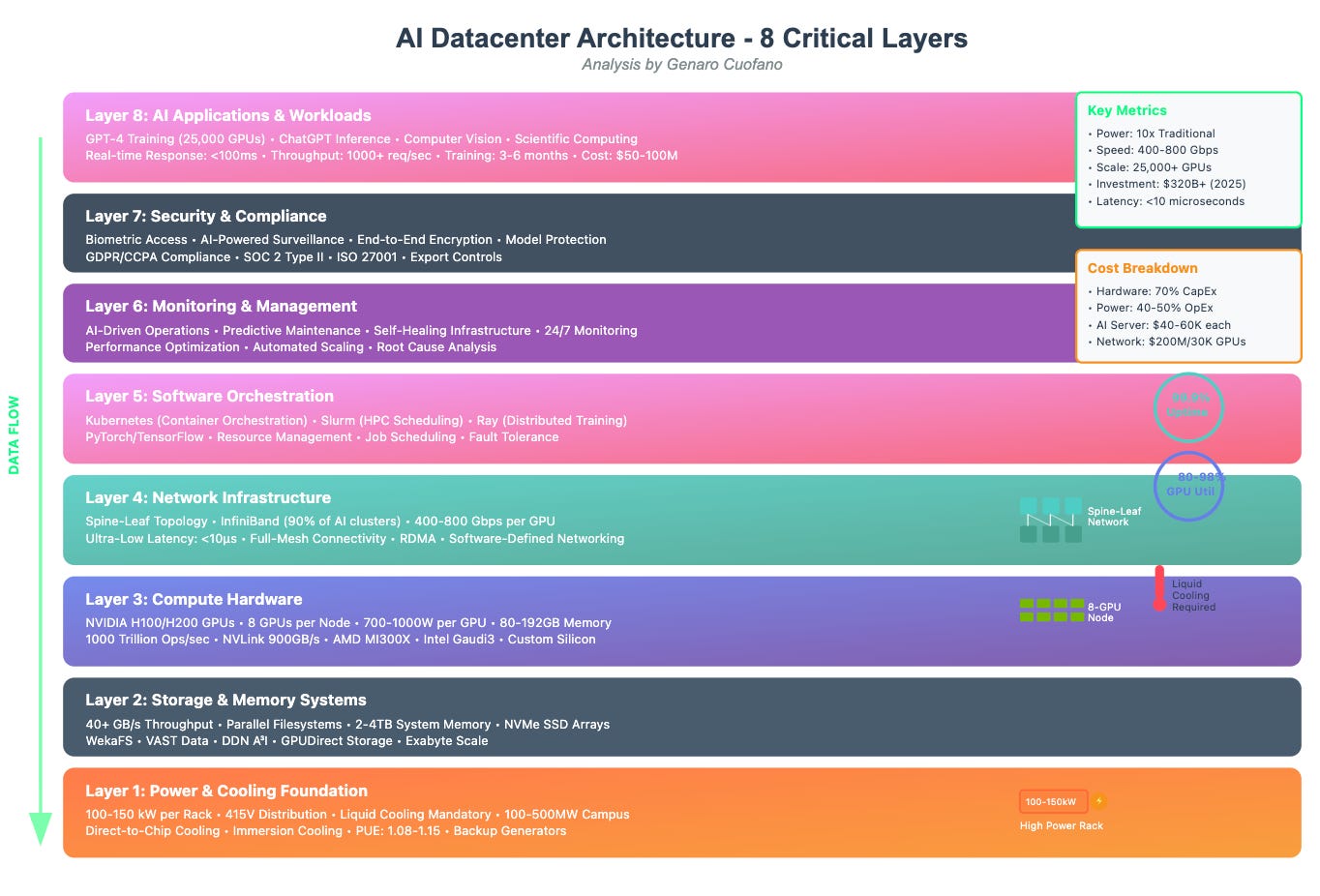Click the Ultra-Low Latency: <10µs text
Image resolution: width=1320 pixels, height=896 pixels.
pyautogui.click(x=161, y=538)
